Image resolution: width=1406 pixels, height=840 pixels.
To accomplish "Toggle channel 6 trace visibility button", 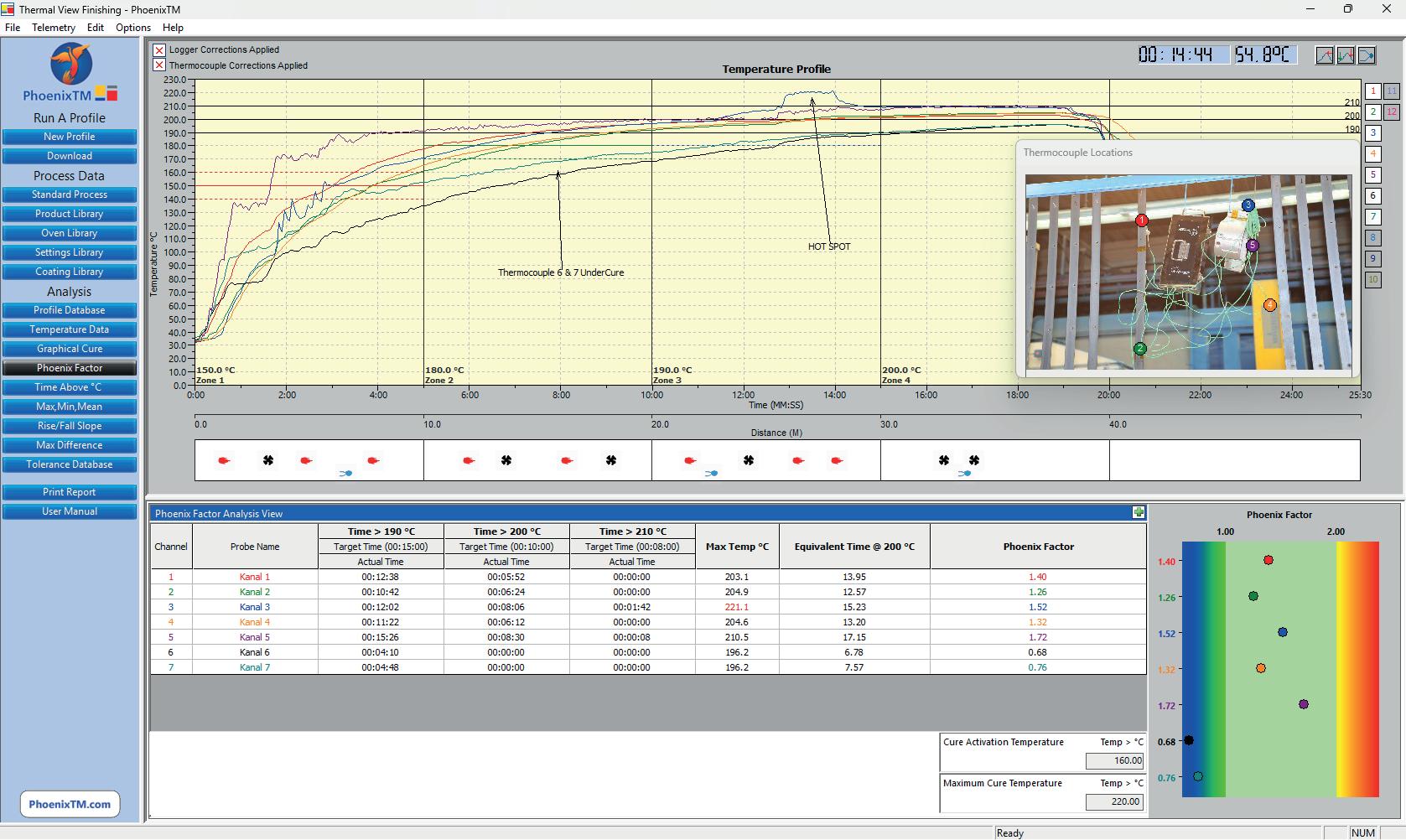I will [1372, 196].
